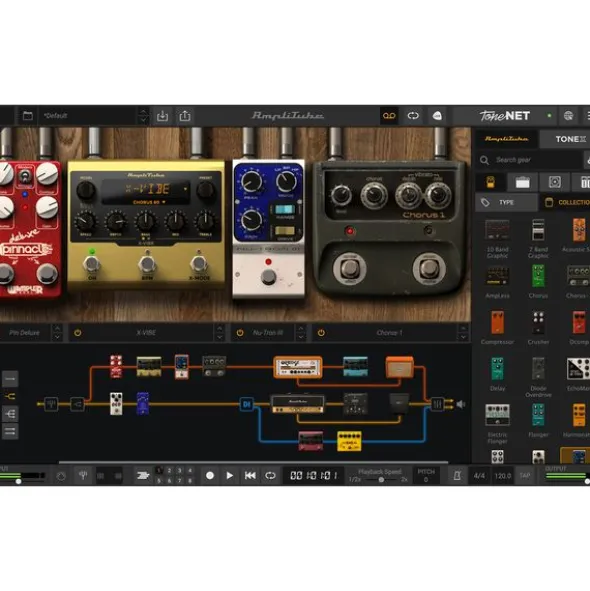Select the Diode Overdrive pedal
The height and width of the screenshot is (591, 590).
coord(538,377)
